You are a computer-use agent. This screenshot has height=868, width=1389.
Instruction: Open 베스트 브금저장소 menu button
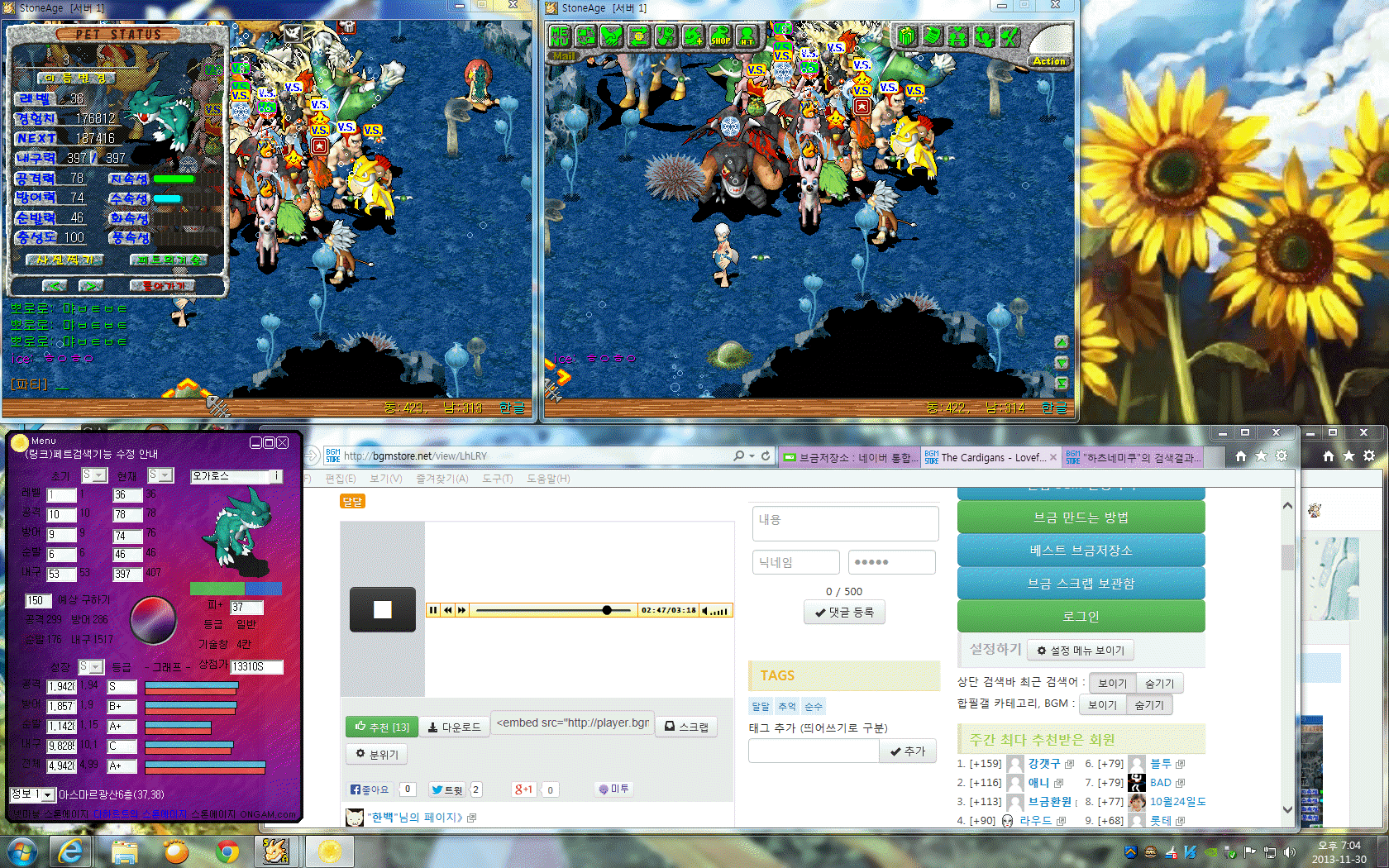[1081, 551]
